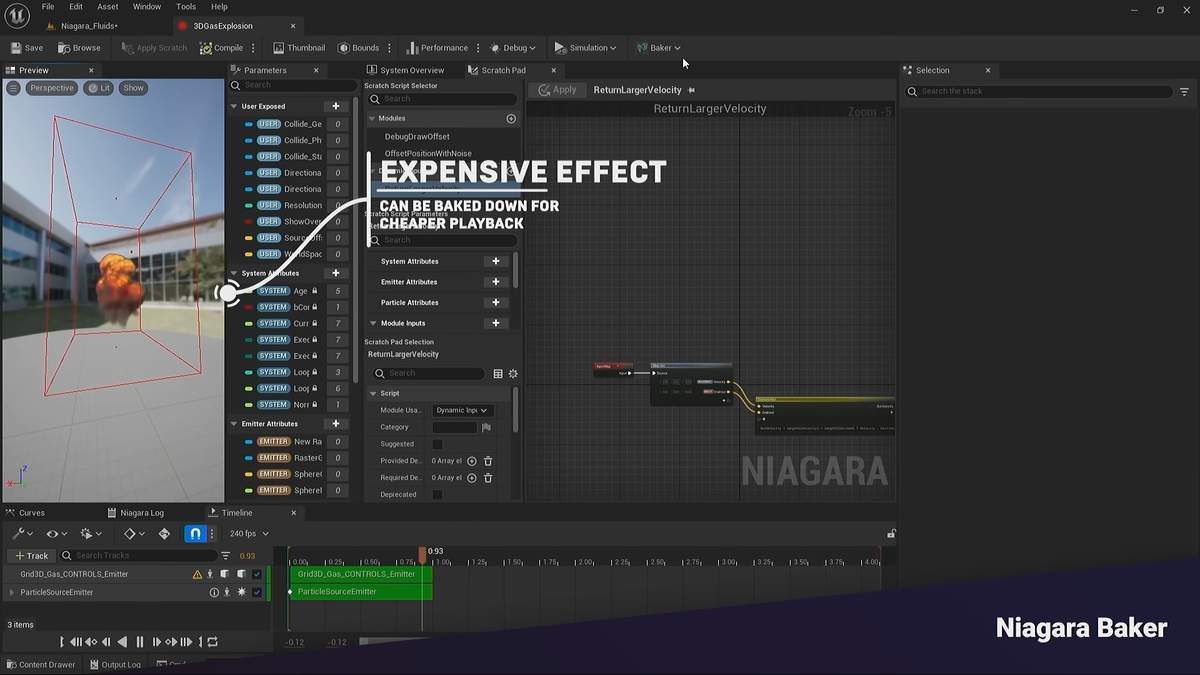1200x675 pixels.
Task: Pause timeline playback
Action: click(140, 642)
